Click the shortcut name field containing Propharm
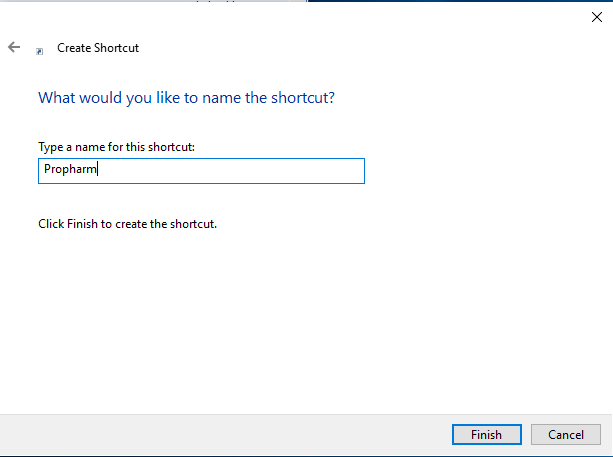This screenshot has width=613, height=457. coord(201,171)
